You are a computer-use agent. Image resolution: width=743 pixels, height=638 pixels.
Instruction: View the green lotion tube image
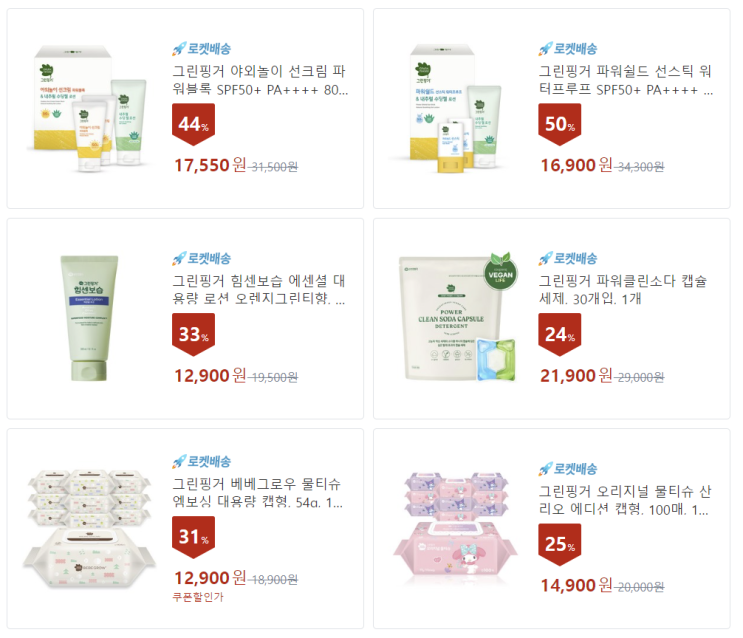(x=89, y=318)
